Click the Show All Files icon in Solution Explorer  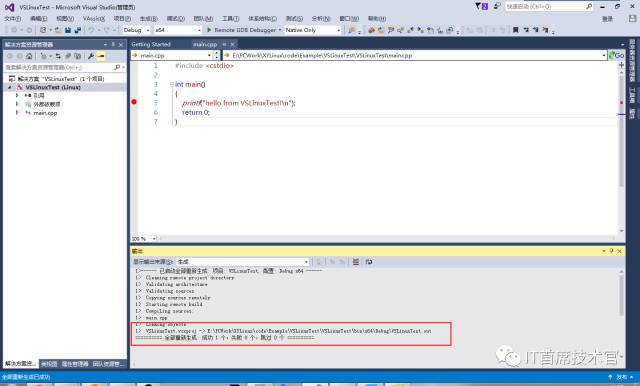(77, 56)
